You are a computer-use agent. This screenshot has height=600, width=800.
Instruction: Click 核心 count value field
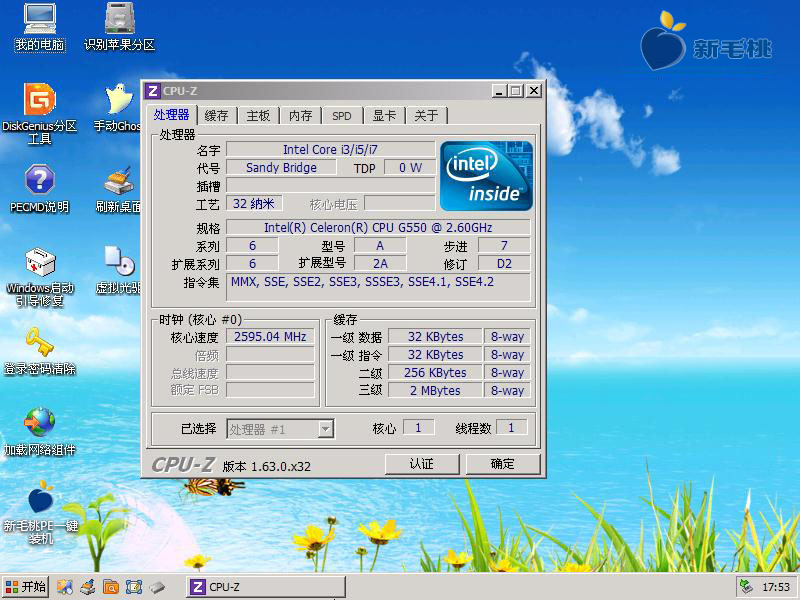(x=418, y=428)
